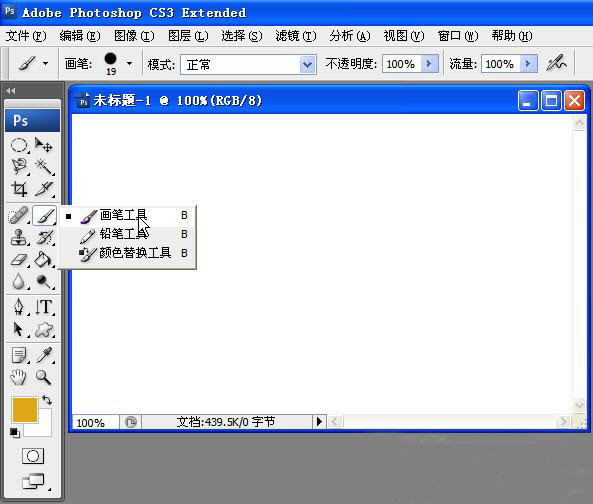The image size is (593, 504).
Task: Open the 分析(A) menu
Action: point(350,36)
